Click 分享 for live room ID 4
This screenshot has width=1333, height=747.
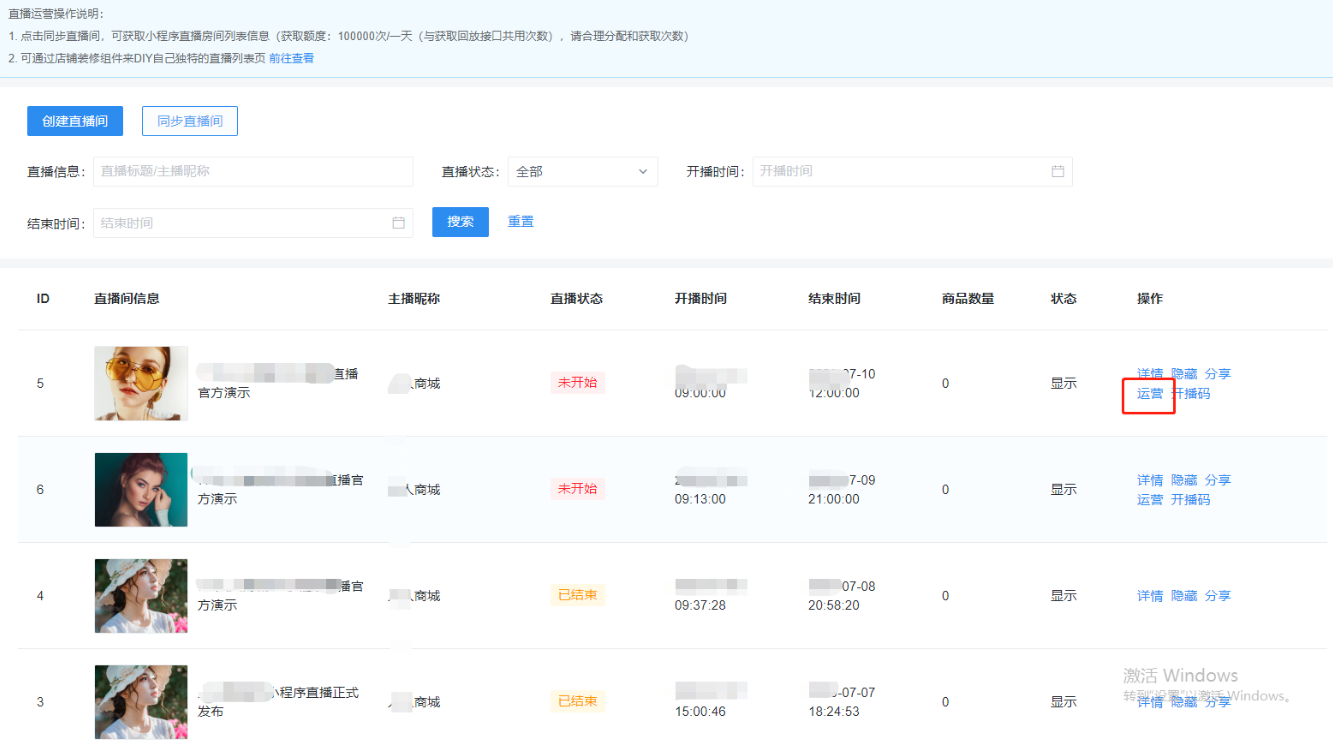click(1217, 596)
